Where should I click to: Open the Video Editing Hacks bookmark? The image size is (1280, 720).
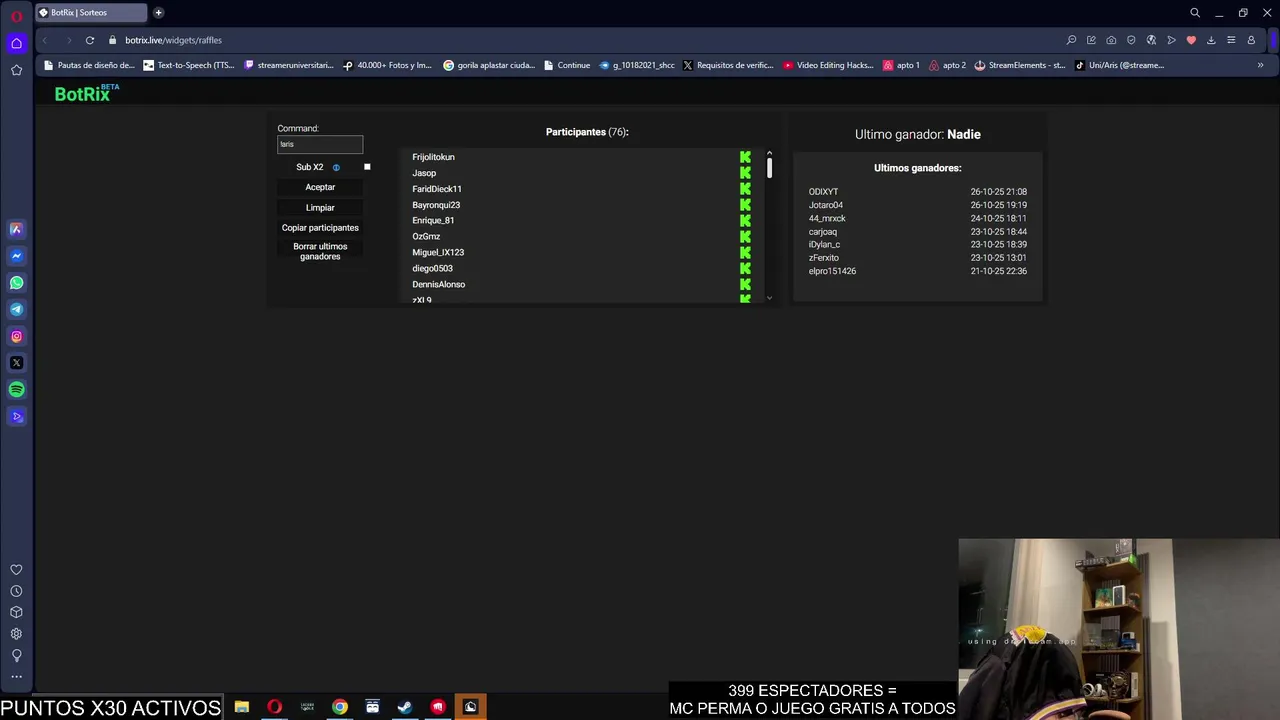click(828, 65)
